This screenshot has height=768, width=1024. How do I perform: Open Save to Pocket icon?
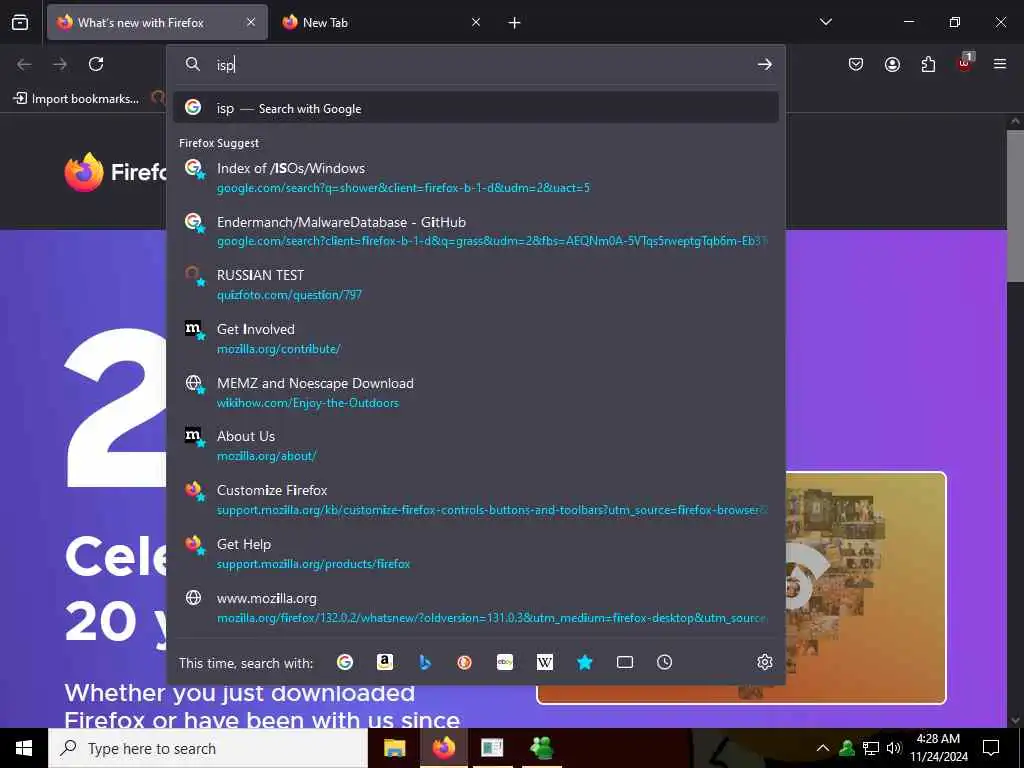[x=856, y=64]
